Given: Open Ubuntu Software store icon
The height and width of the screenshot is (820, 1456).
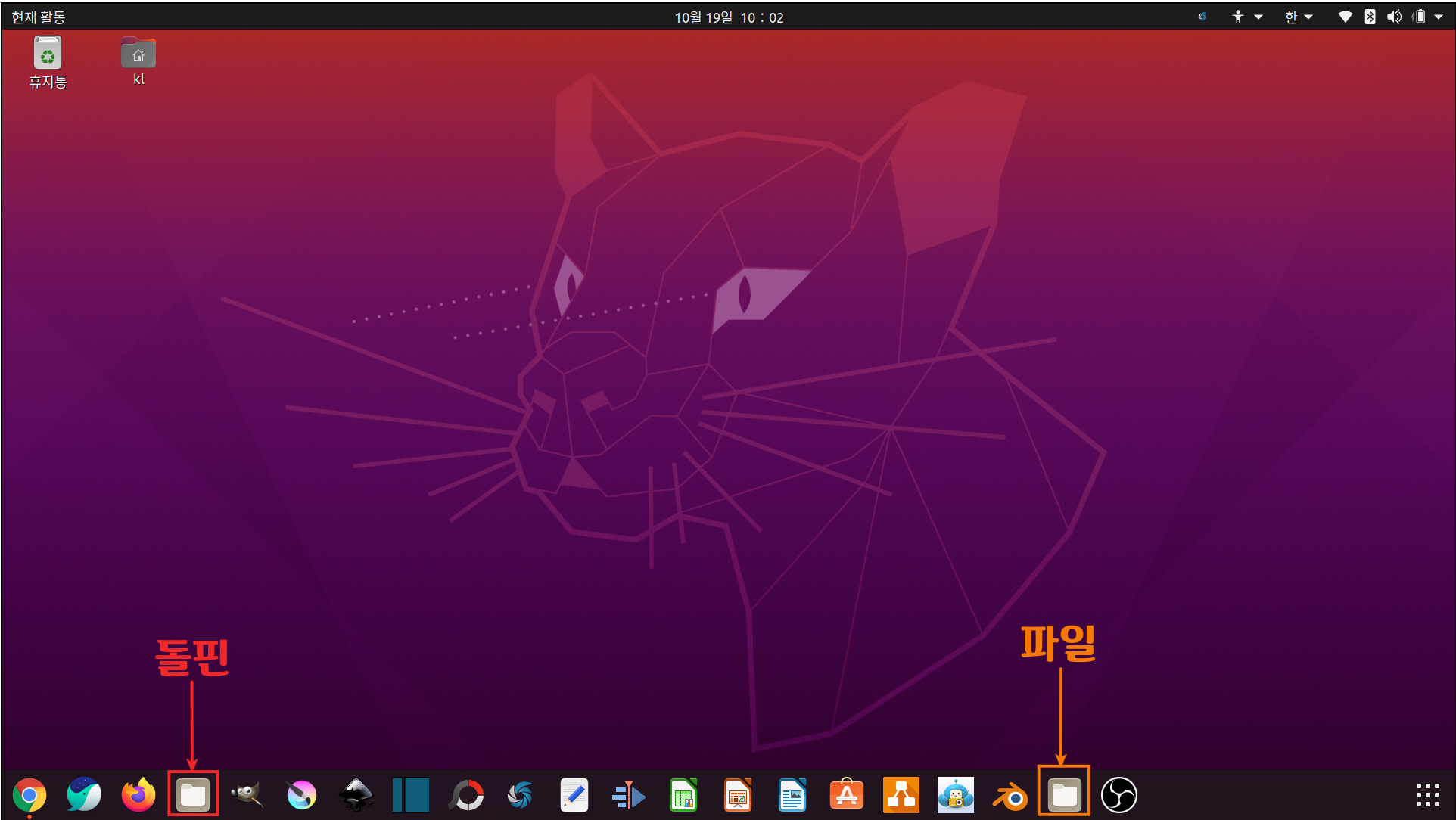Looking at the screenshot, I should pos(846,795).
